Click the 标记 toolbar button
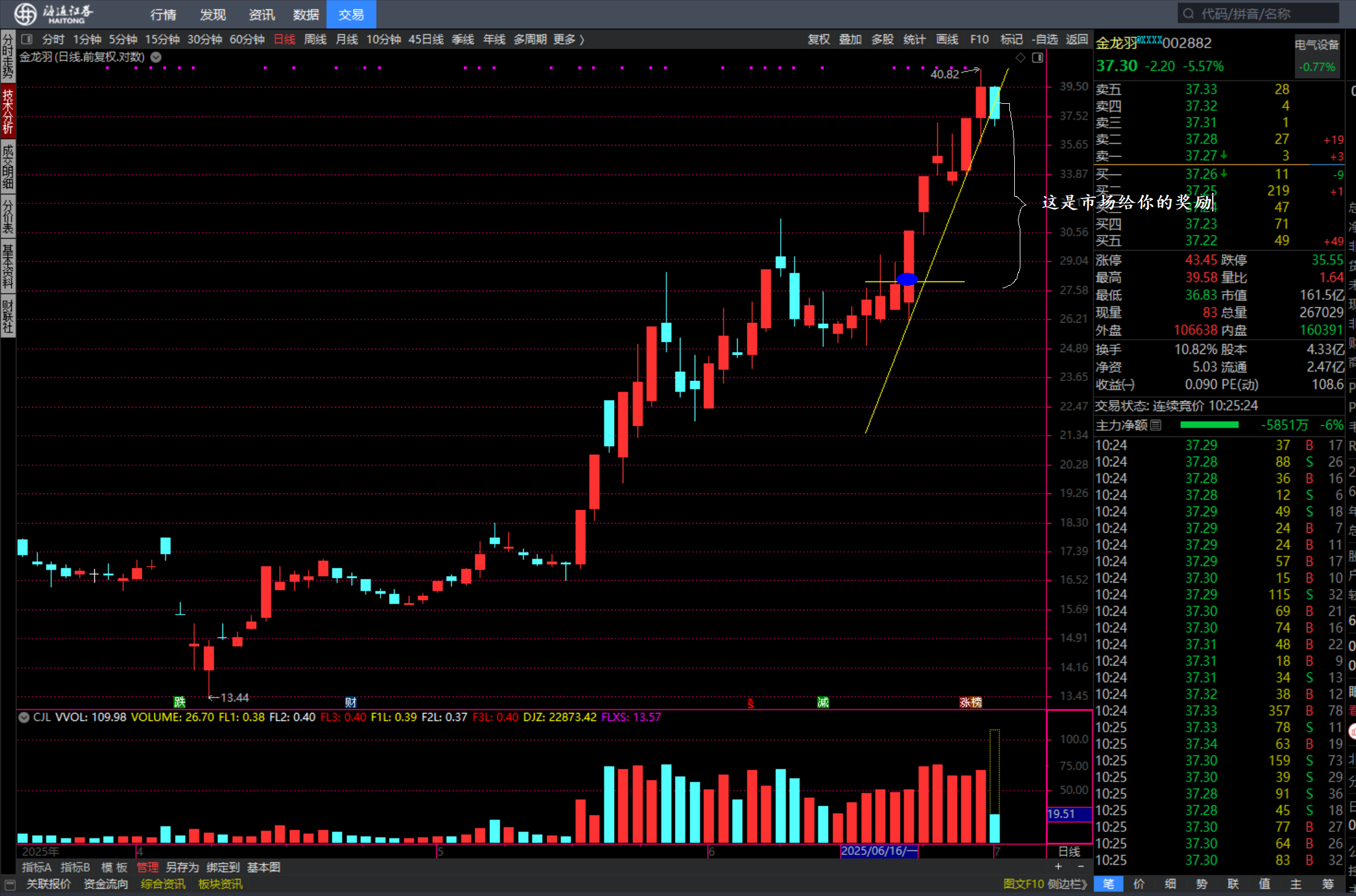 coord(1011,39)
